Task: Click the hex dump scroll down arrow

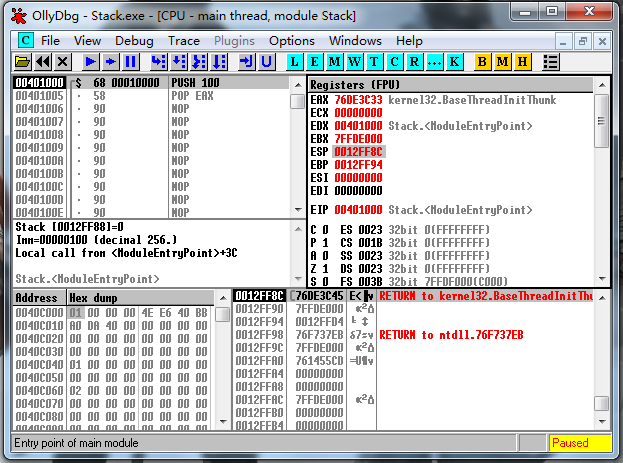Action: coord(223,422)
